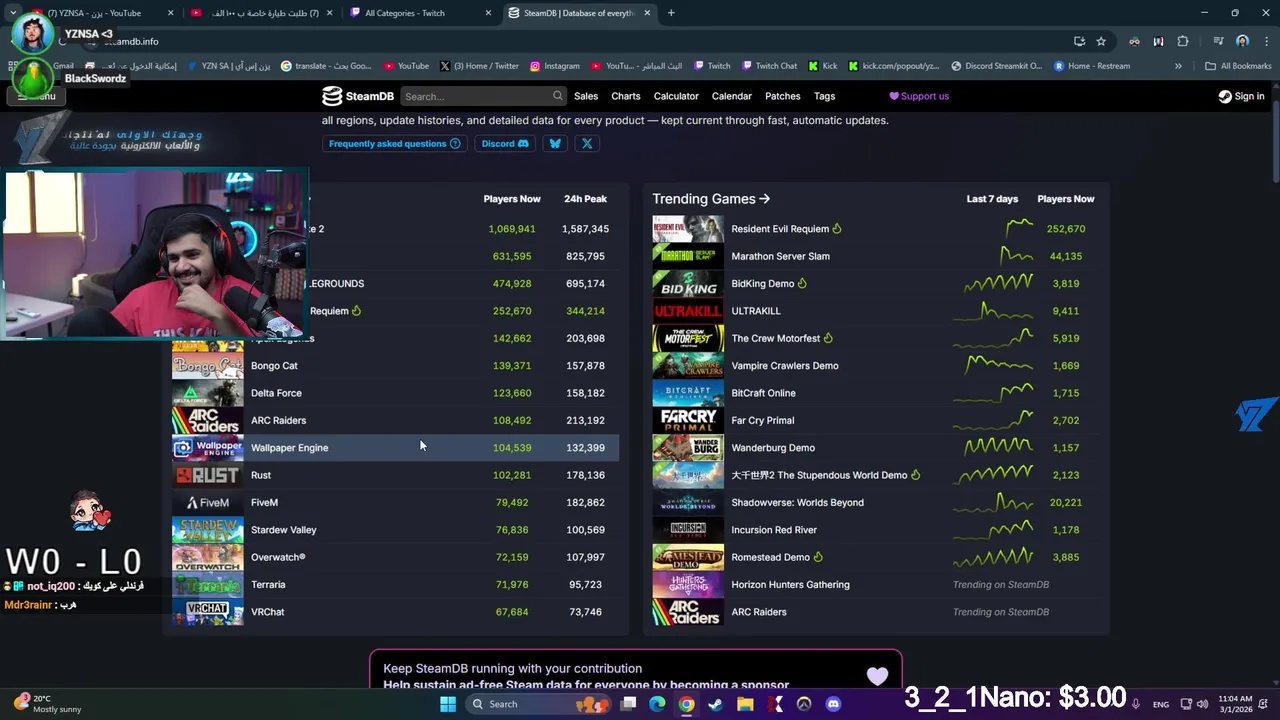The image size is (1280, 720).
Task: Open the Twitch bookmark in bookmarks bar
Action: coord(712,66)
